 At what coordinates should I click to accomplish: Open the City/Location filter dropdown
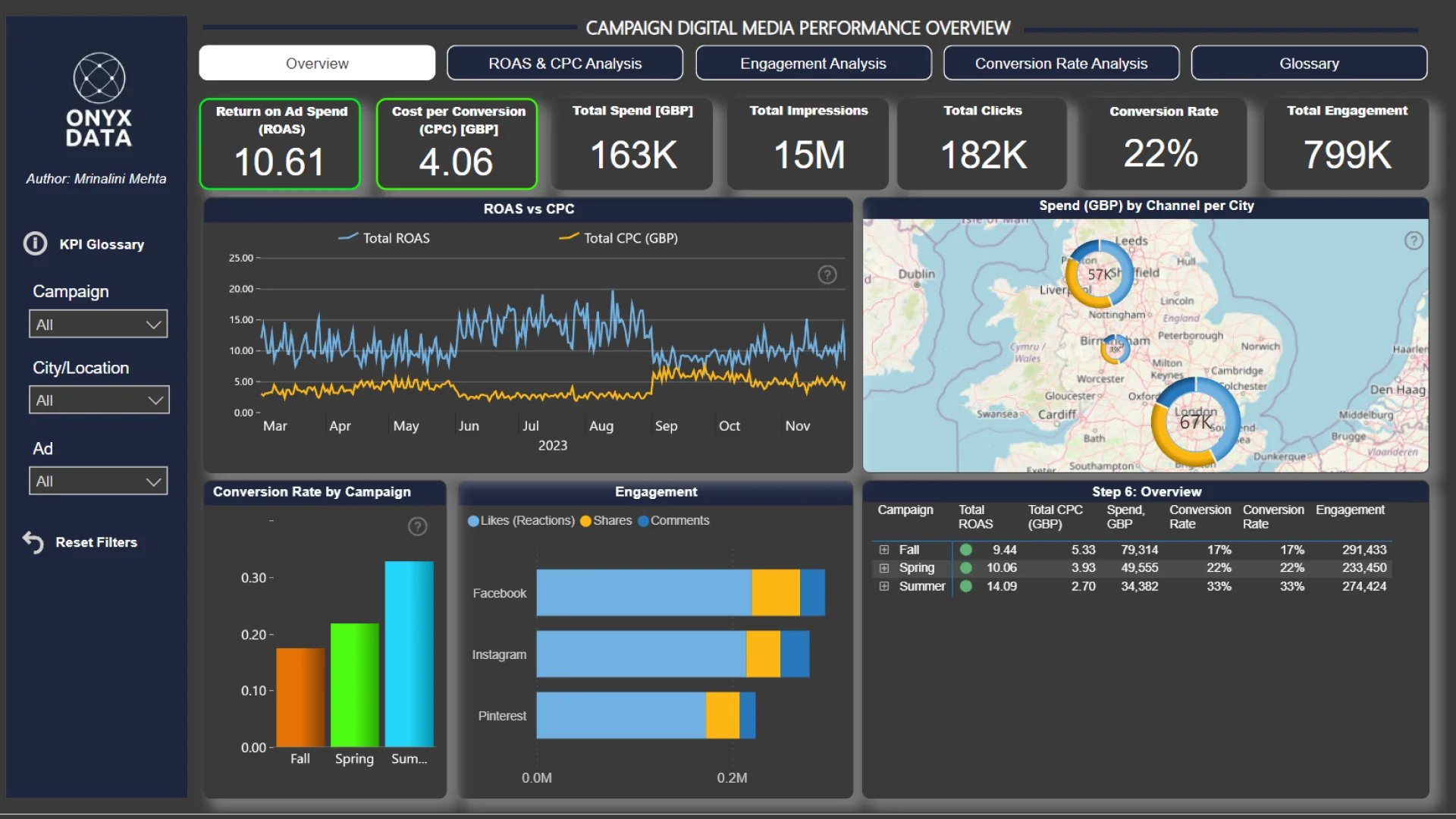[x=99, y=400]
